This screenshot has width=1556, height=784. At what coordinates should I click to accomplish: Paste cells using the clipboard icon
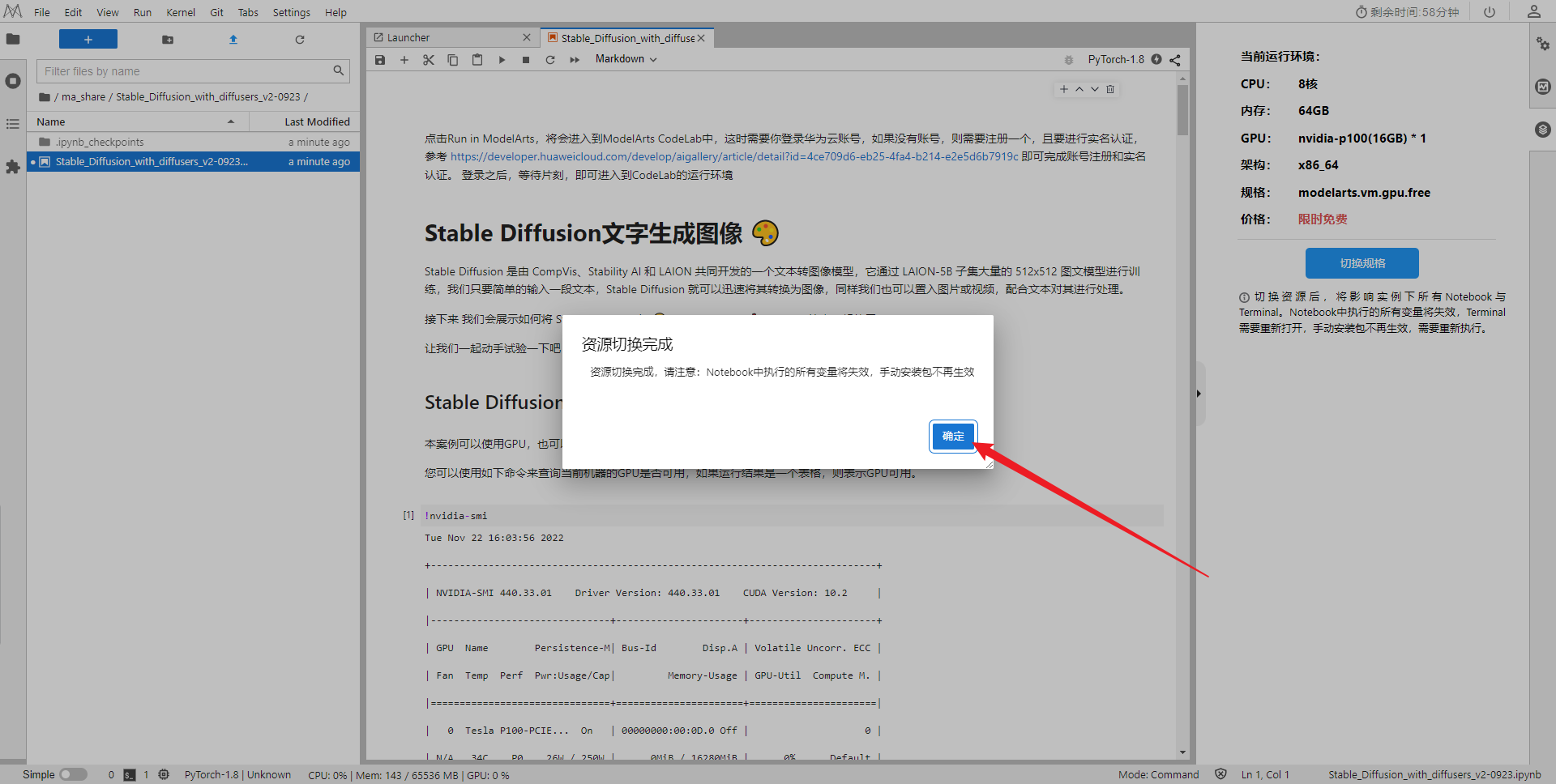coord(477,60)
